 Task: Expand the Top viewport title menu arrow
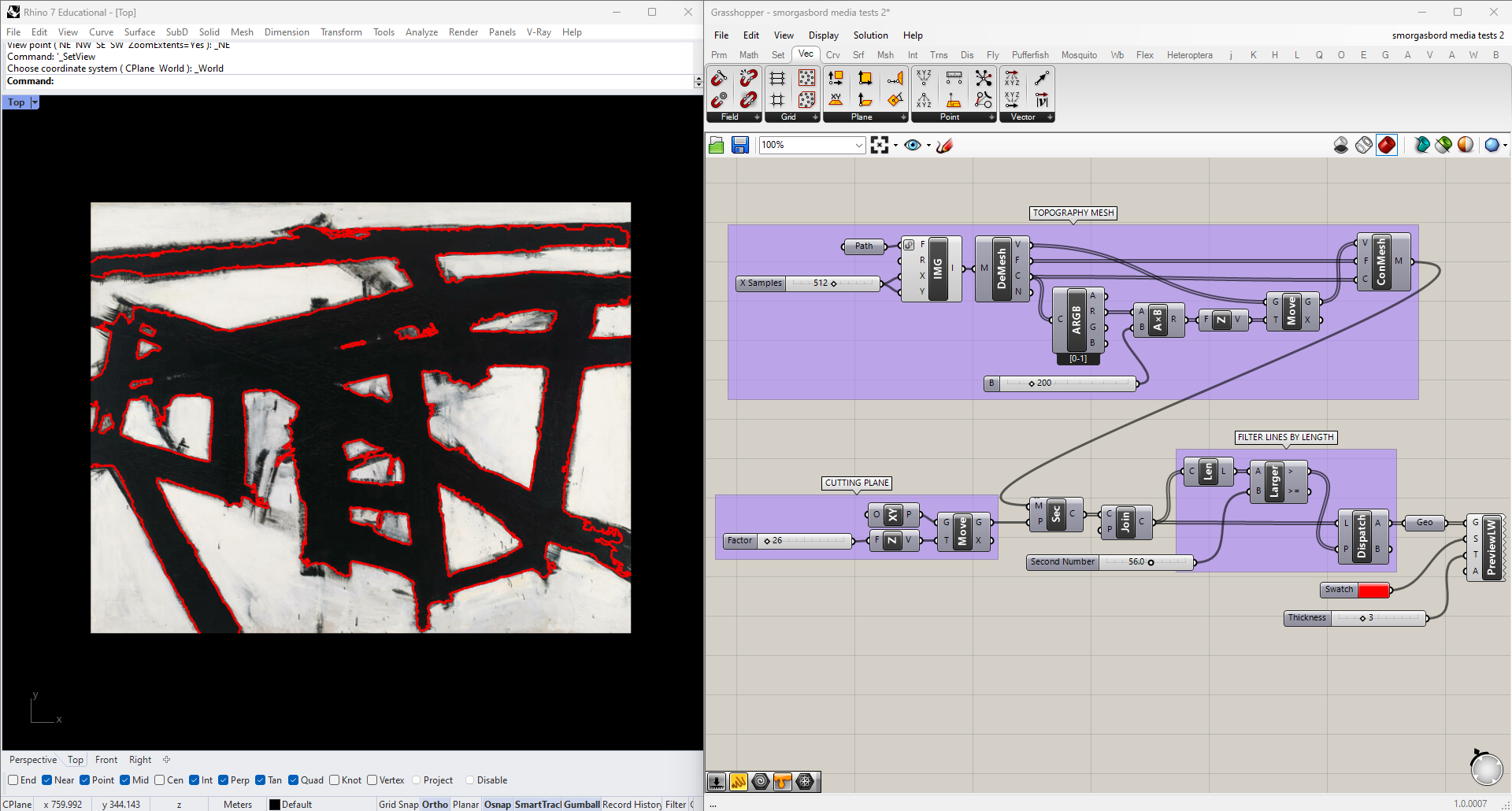click(35, 102)
